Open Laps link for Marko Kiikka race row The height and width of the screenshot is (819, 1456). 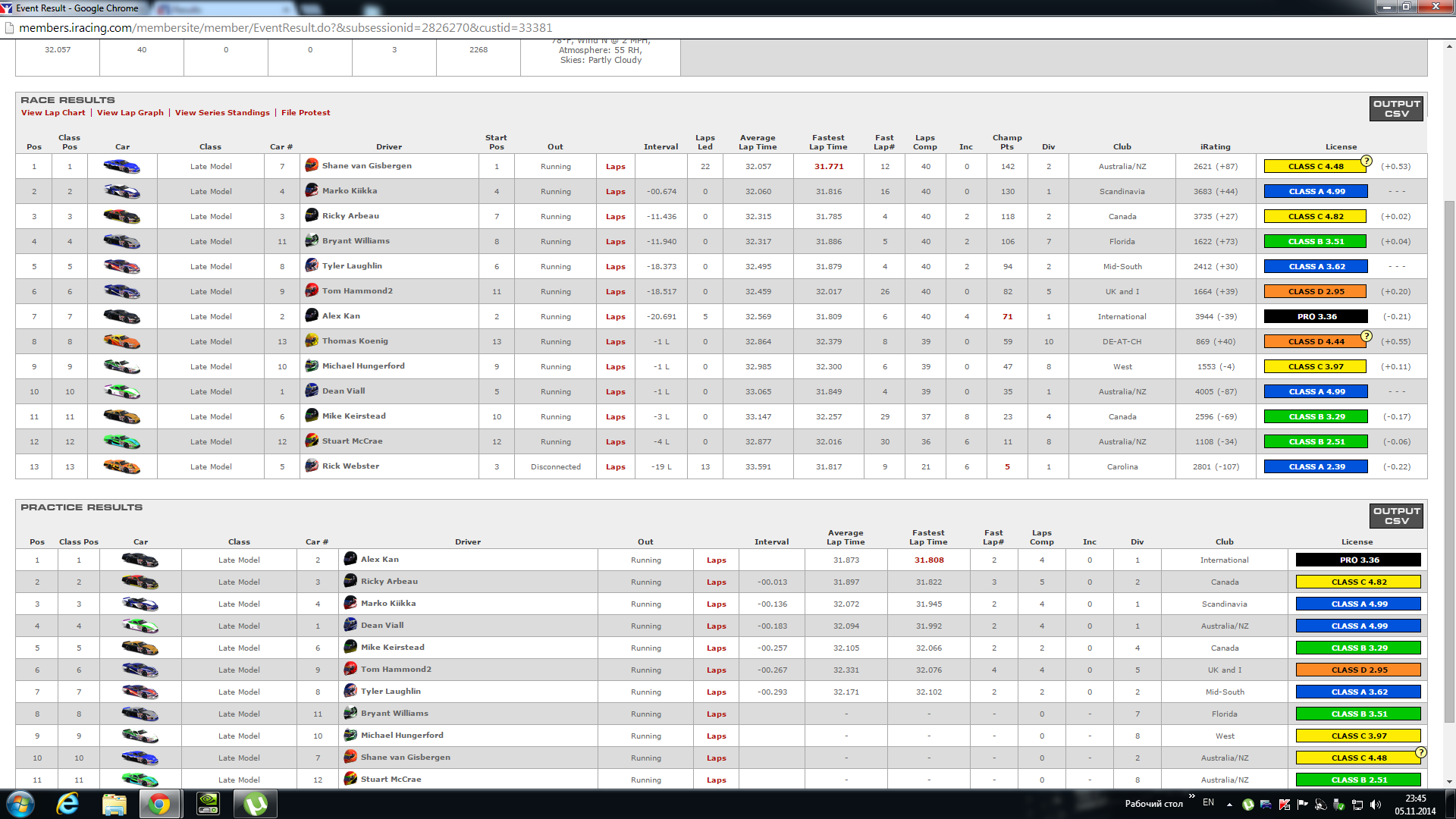(615, 192)
